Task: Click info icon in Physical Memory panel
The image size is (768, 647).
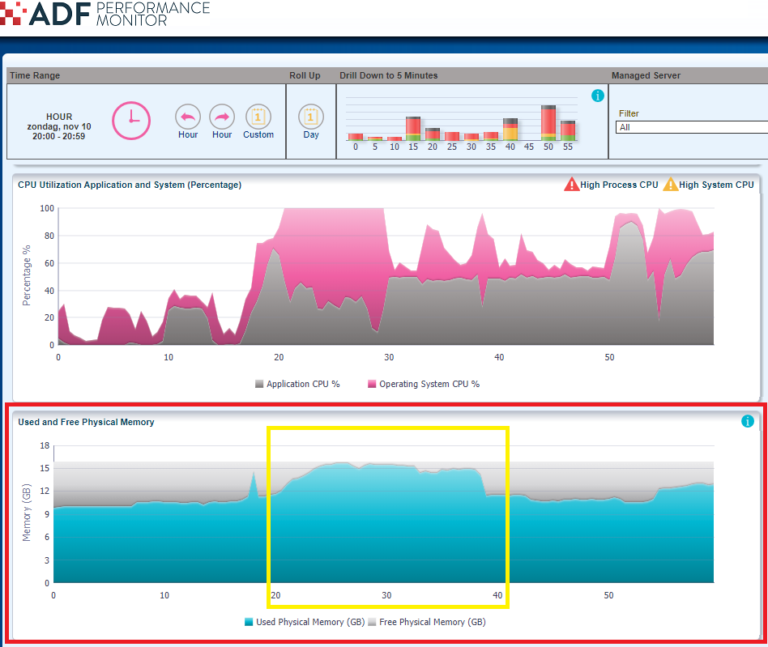Action: (x=747, y=422)
